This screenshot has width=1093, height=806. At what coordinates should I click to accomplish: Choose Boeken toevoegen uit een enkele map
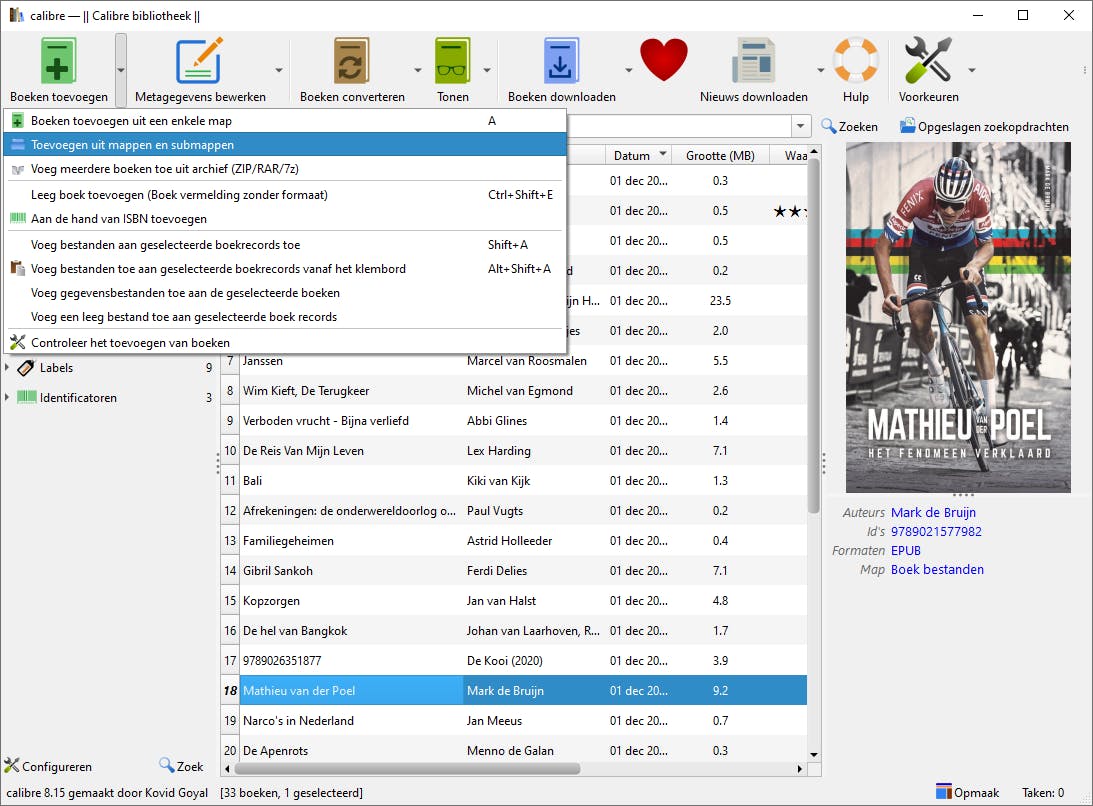(285, 121)
